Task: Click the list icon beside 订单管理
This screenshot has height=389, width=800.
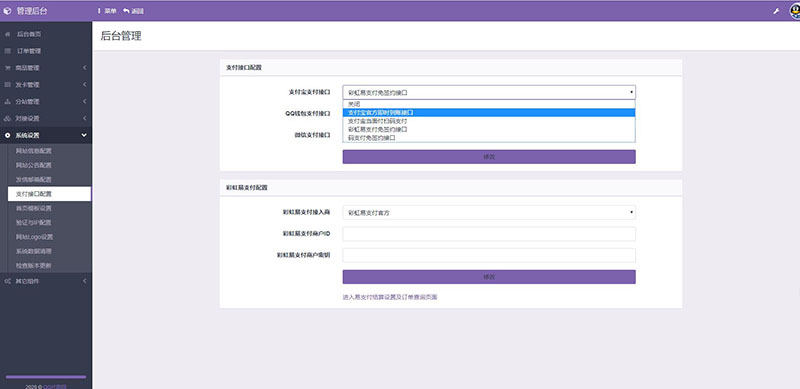Action: click(x=7, y=51)
